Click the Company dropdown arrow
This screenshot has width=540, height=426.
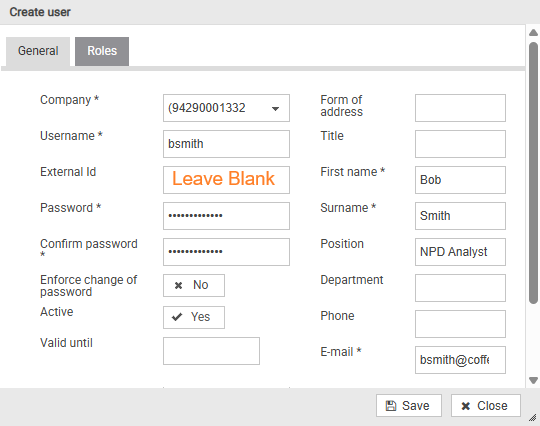click(275, 109)
